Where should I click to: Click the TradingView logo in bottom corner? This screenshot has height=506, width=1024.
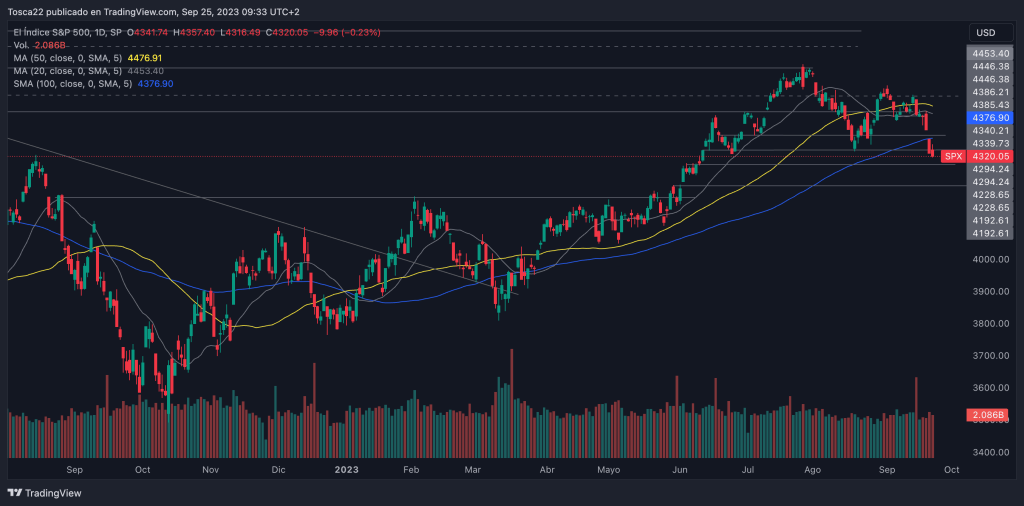pyautogui.click(x=45, y=493)
